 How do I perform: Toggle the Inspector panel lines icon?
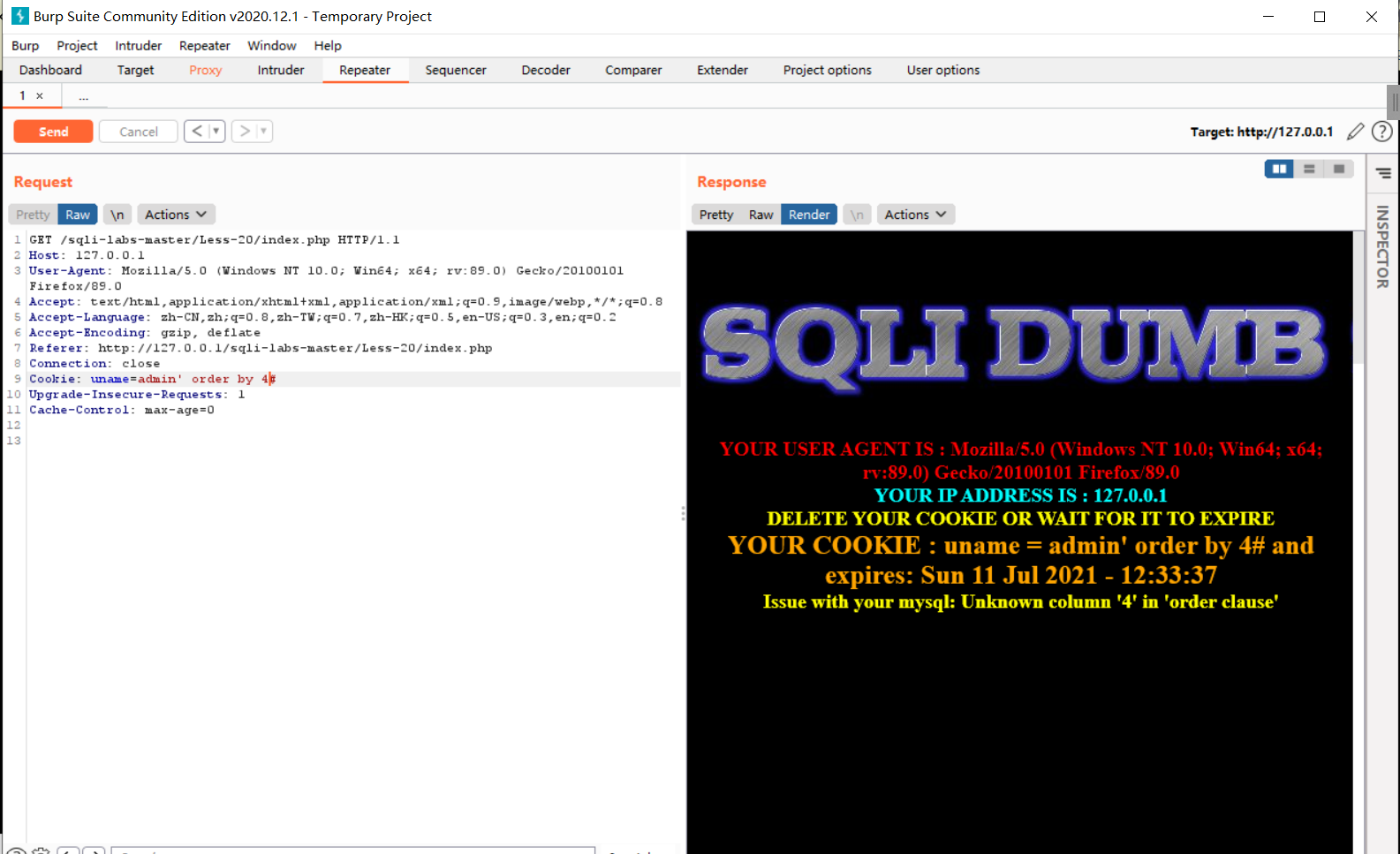pos(1383,173)
